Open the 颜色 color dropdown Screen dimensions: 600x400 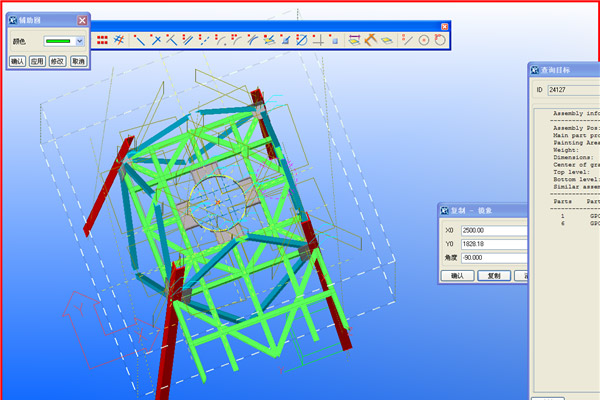click(80, 41)
